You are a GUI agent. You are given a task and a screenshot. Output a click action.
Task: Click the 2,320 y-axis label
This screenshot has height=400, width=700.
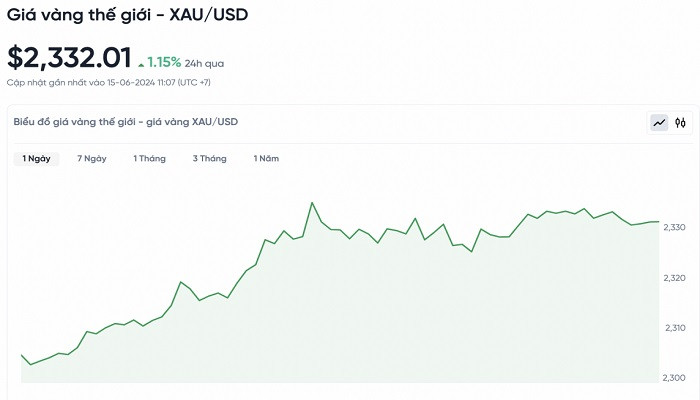click(677, 278)
